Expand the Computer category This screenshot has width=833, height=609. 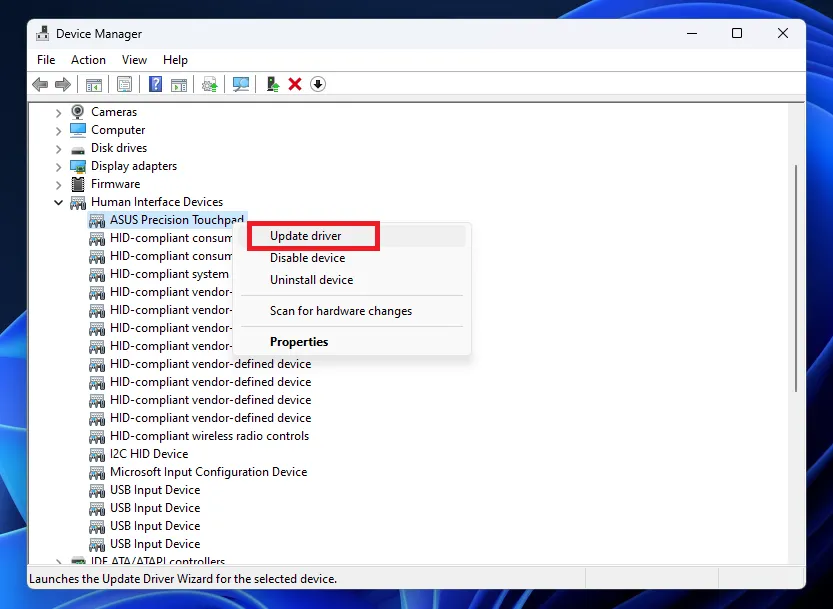(x=58, y=131)
